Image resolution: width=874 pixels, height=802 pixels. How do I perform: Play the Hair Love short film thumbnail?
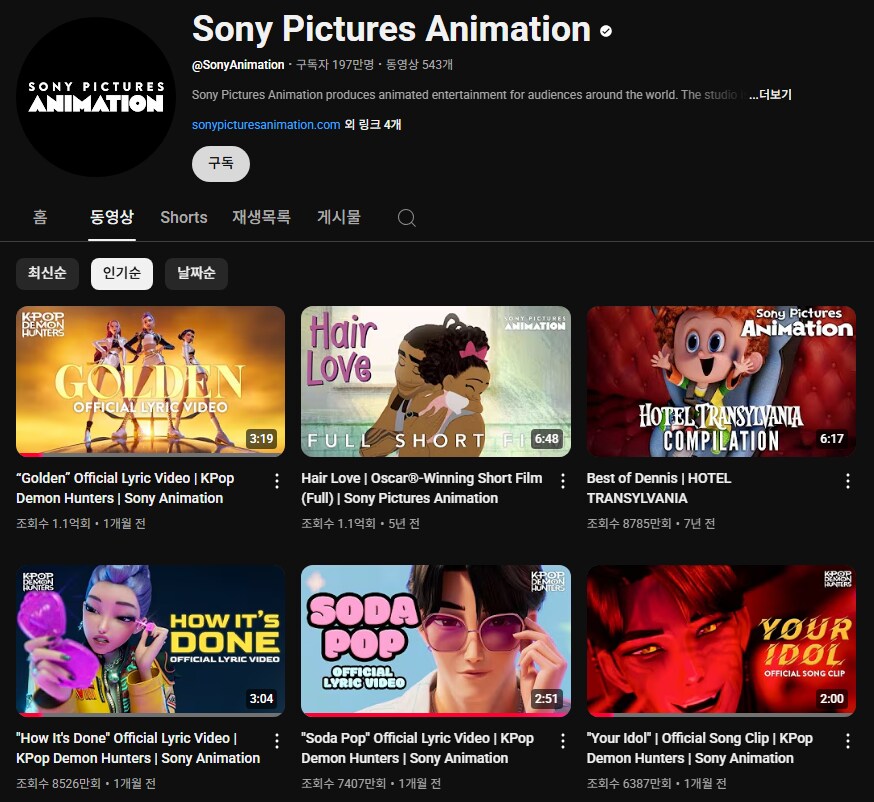pyautogui.click(x=436, y=381)
